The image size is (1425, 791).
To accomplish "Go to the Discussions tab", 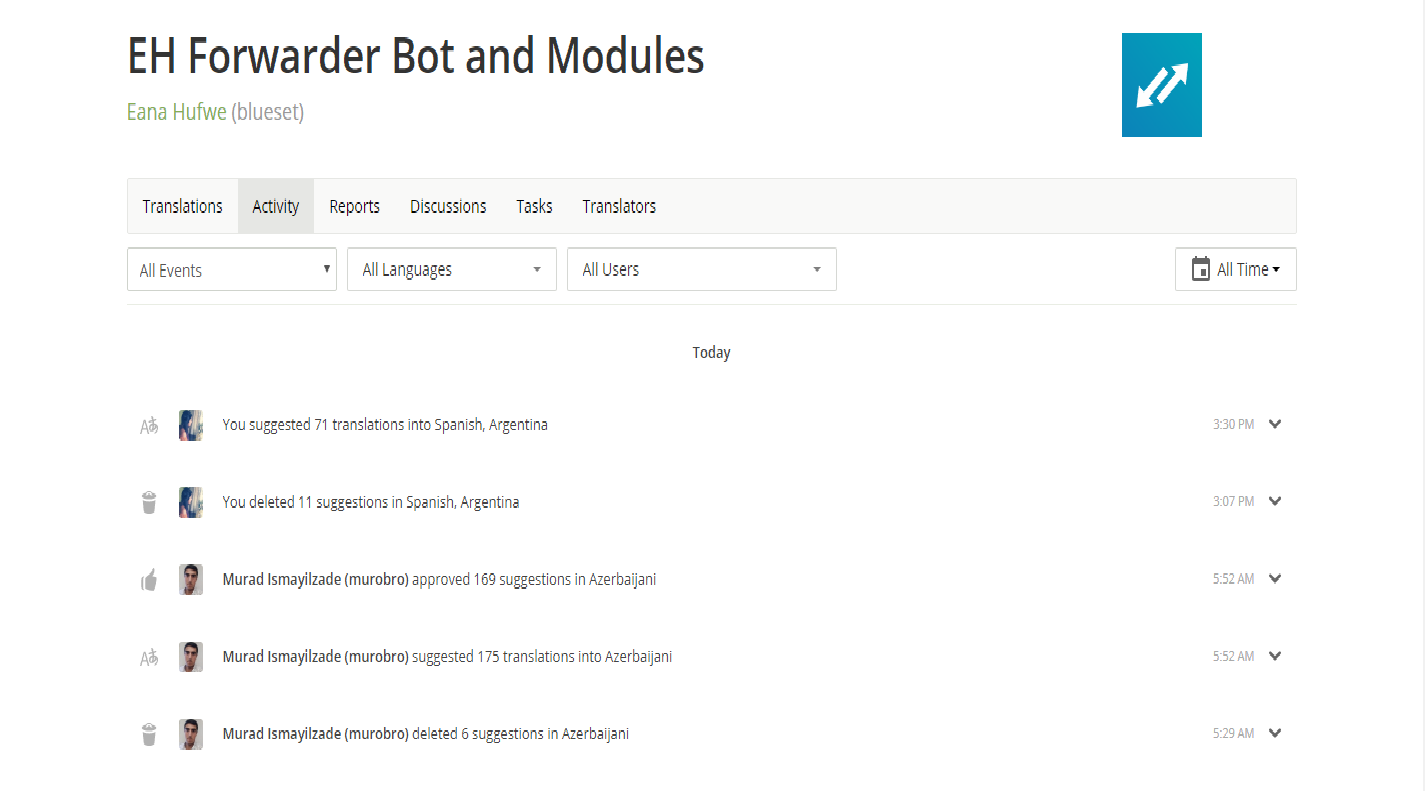I will 448,206.
